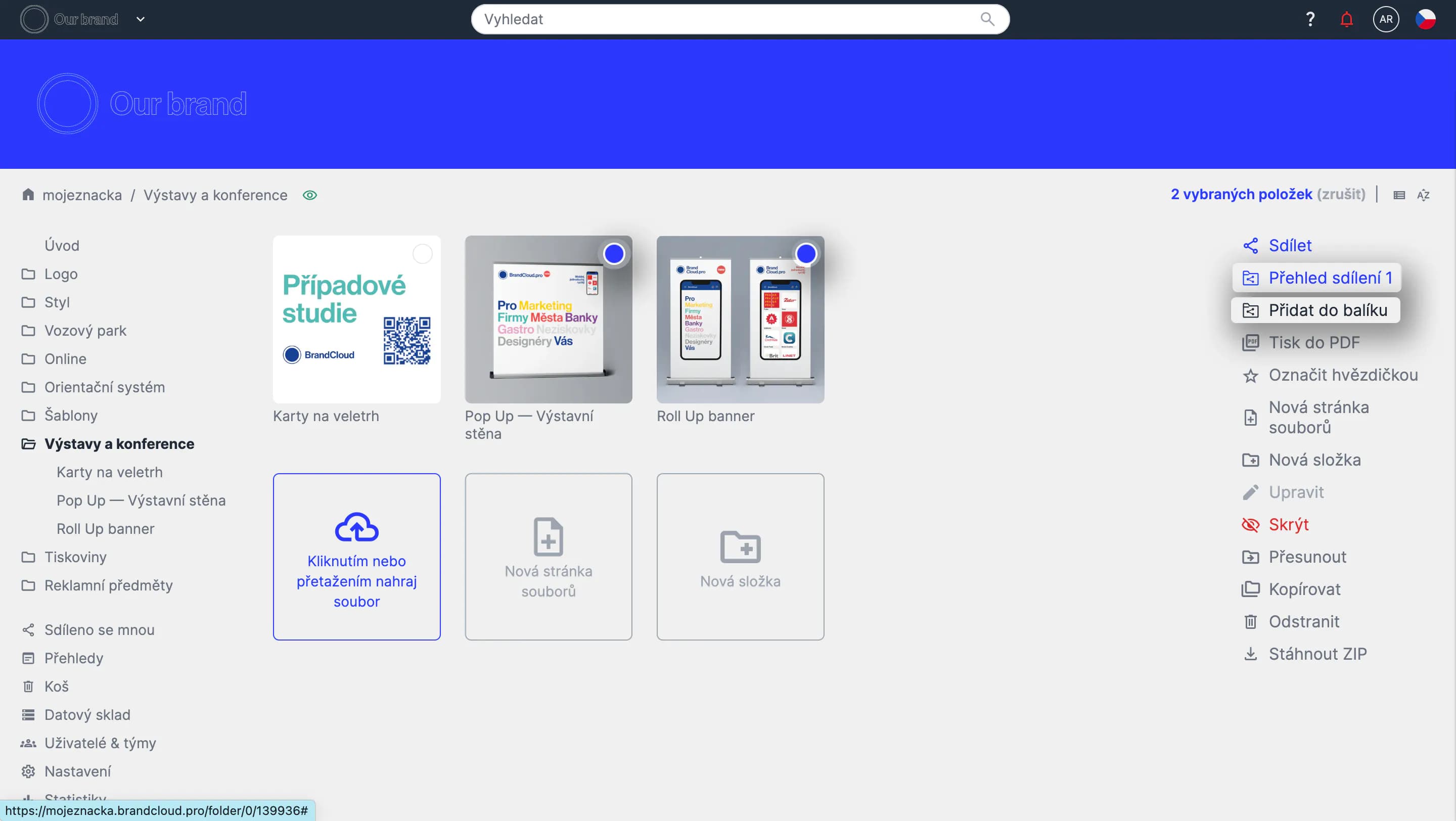Open Roll Up banner thumbnail
Image resolution: width=1456 pixels, height=821 pixels.
[x=740, y=320]
